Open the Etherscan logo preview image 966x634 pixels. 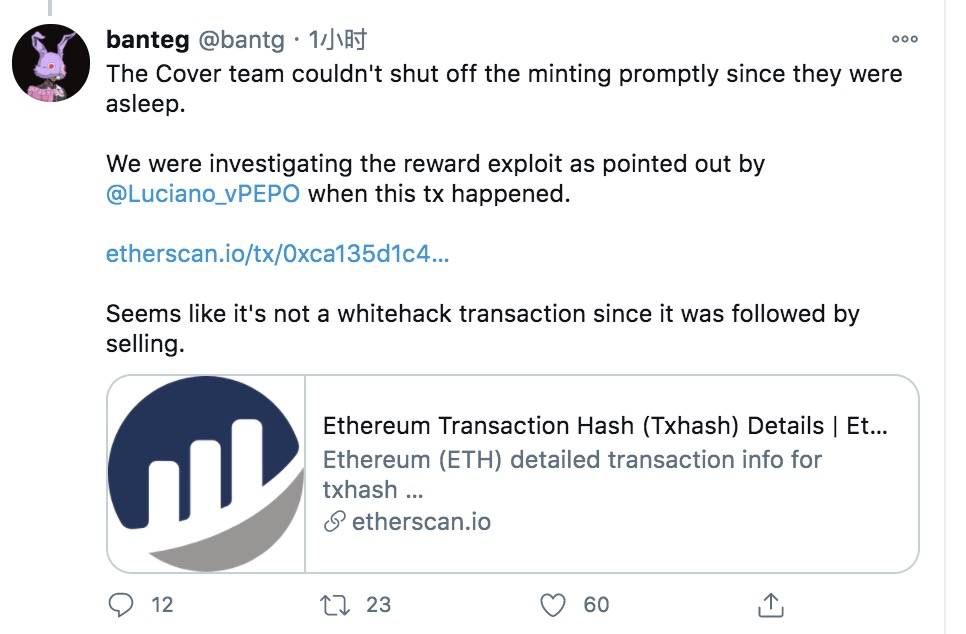pos(206,474)
